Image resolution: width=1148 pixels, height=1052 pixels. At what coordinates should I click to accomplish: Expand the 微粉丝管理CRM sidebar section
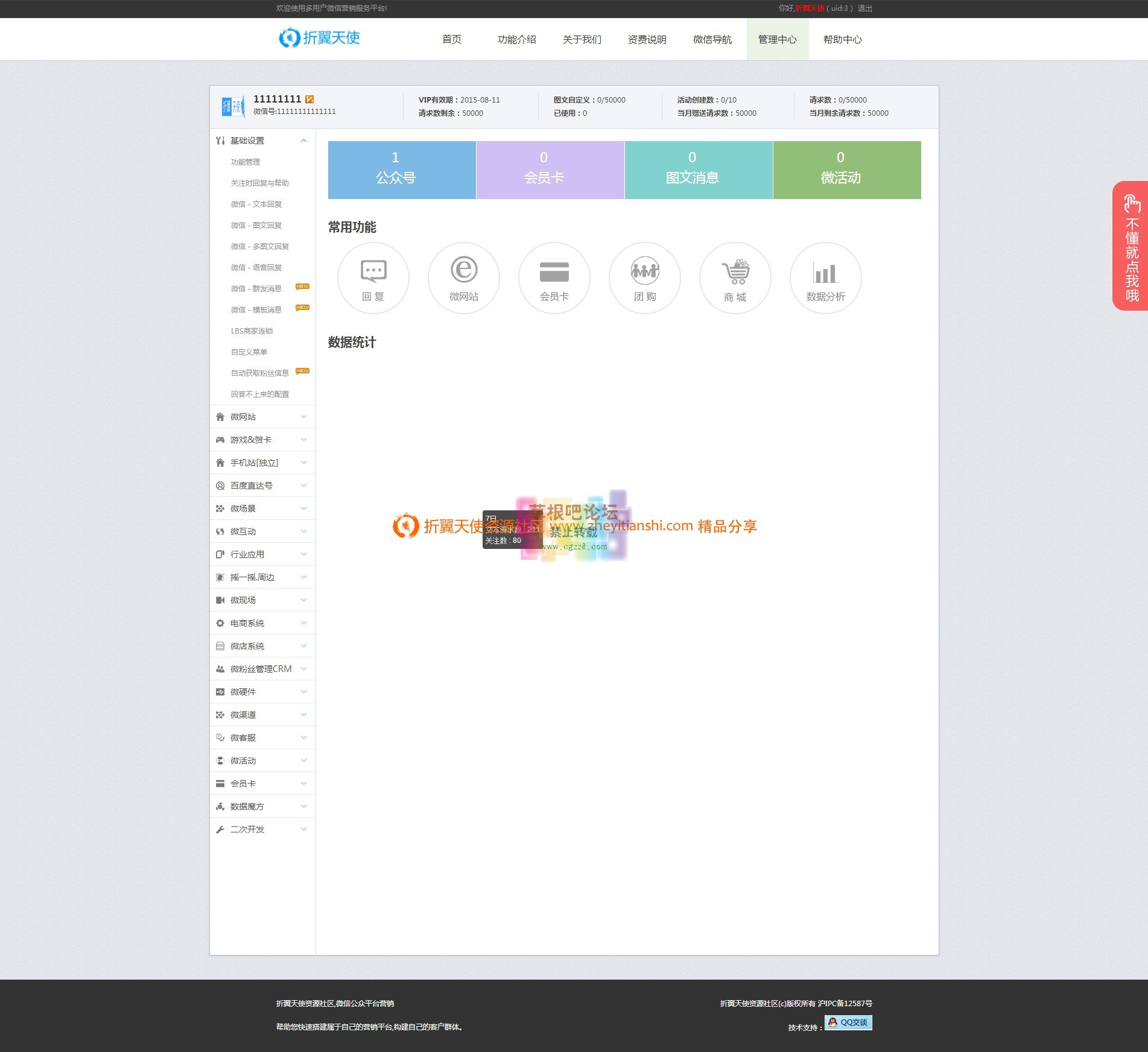coord(262,669)
